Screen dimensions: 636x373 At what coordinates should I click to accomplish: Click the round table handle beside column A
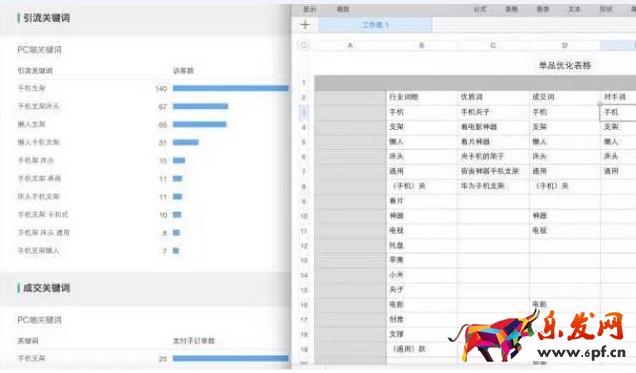pyautogui.click(x=303, y=45)
